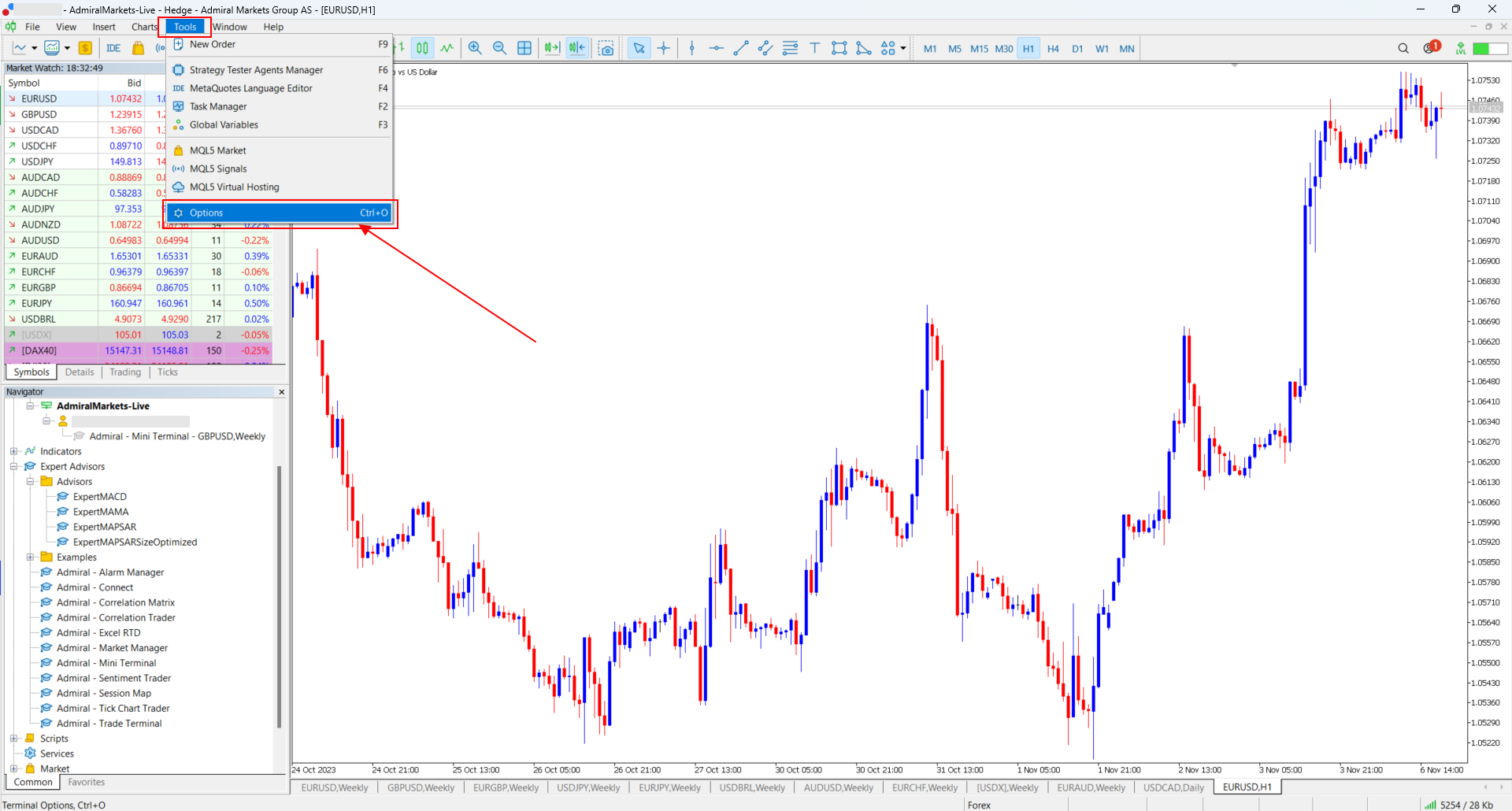Open the graphical objects icon group
The width and height of the screenshot is (1512, 811).
click(888, 48)
